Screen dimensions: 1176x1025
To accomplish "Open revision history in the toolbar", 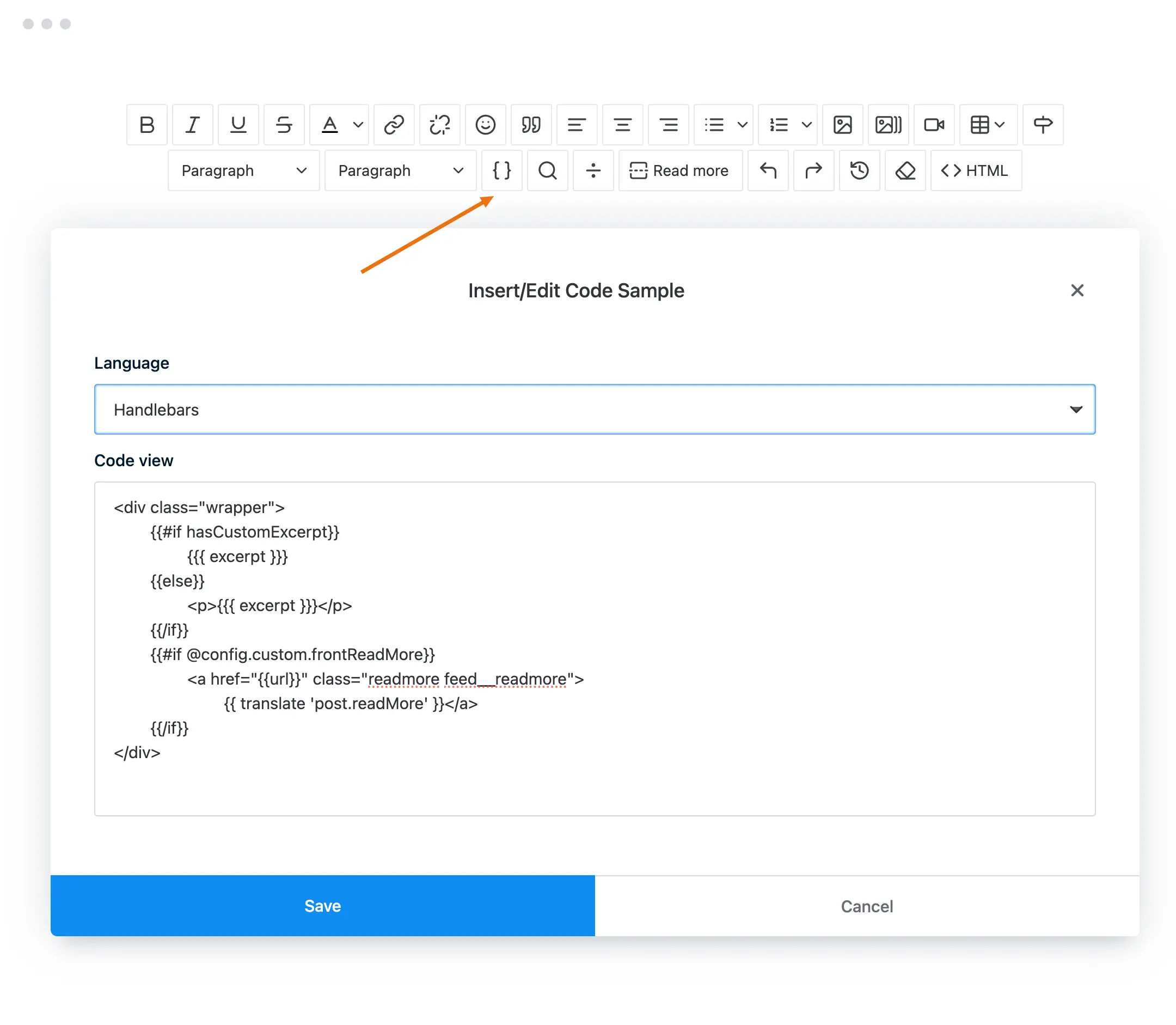I will coord(859,170).
